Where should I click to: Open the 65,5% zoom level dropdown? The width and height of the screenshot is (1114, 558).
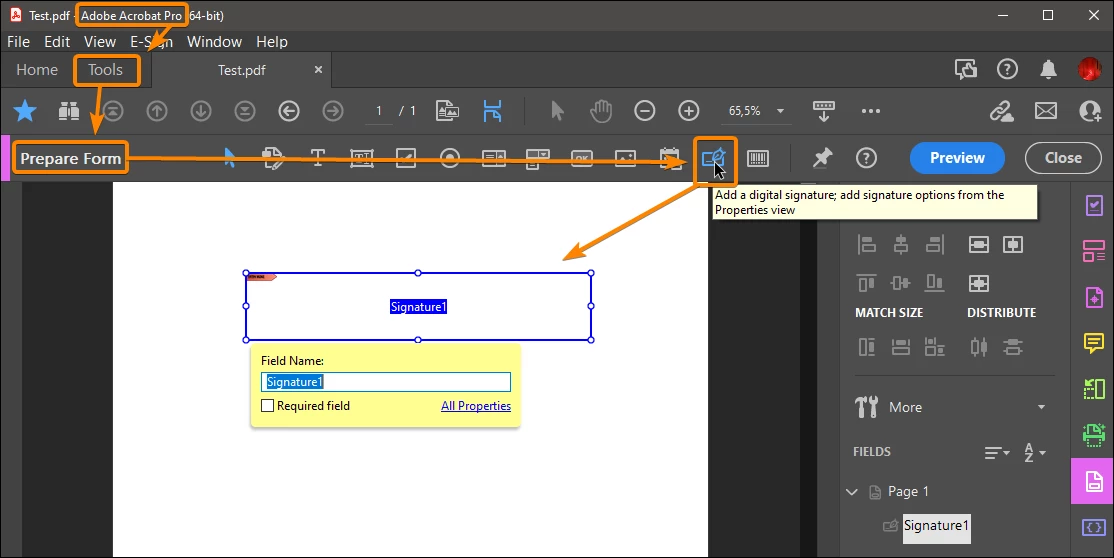(780, 111)
